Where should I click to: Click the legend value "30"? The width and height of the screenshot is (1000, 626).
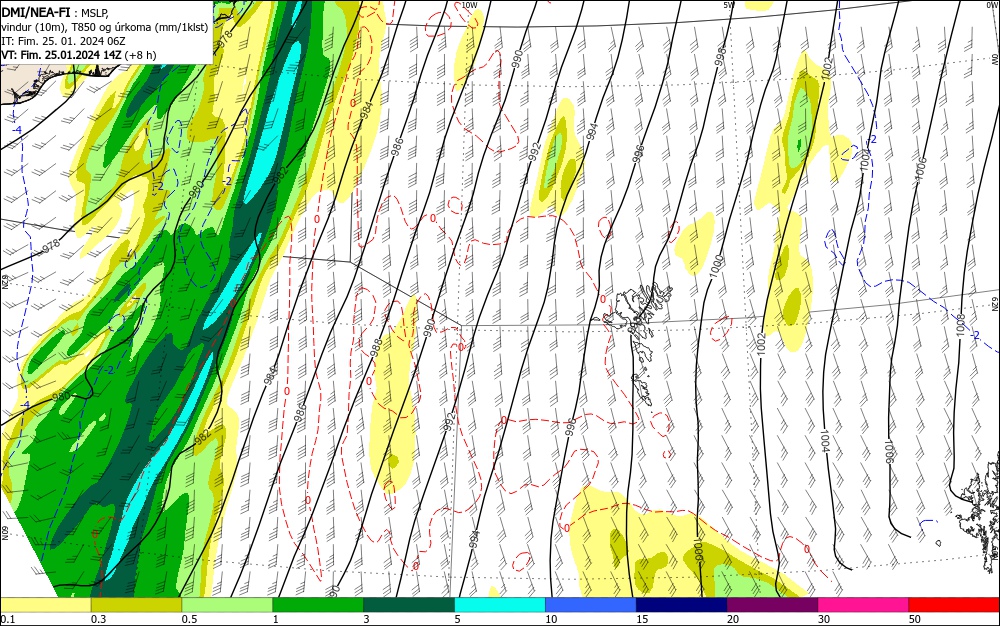[x=824, y=619]
